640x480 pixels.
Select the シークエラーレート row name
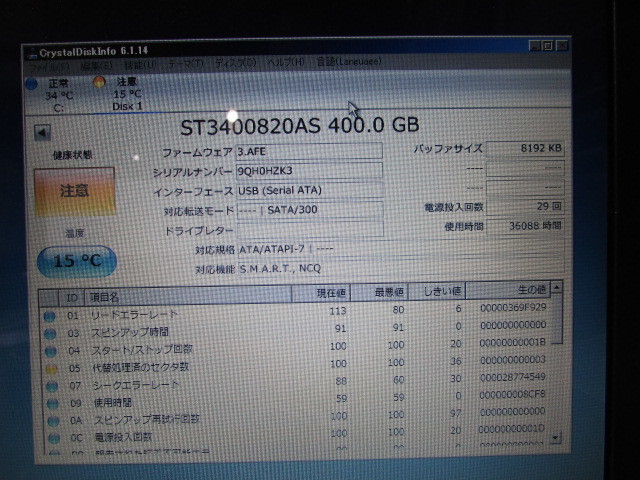[x=136, y=385]
